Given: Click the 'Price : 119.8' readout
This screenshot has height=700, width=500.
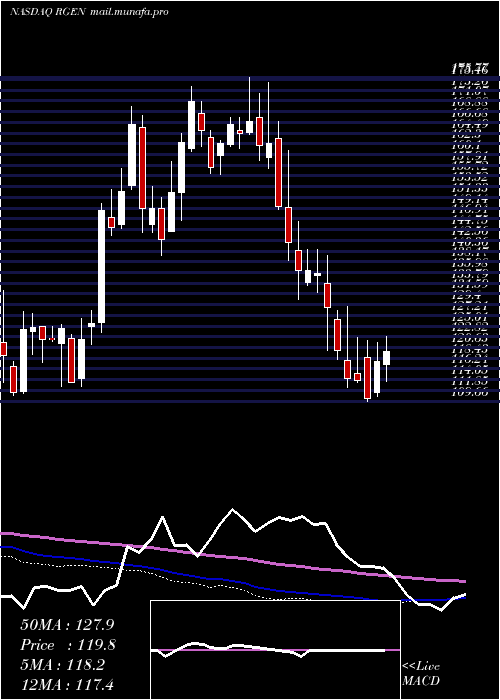Looking at the screenshot, I should (68, 645).
